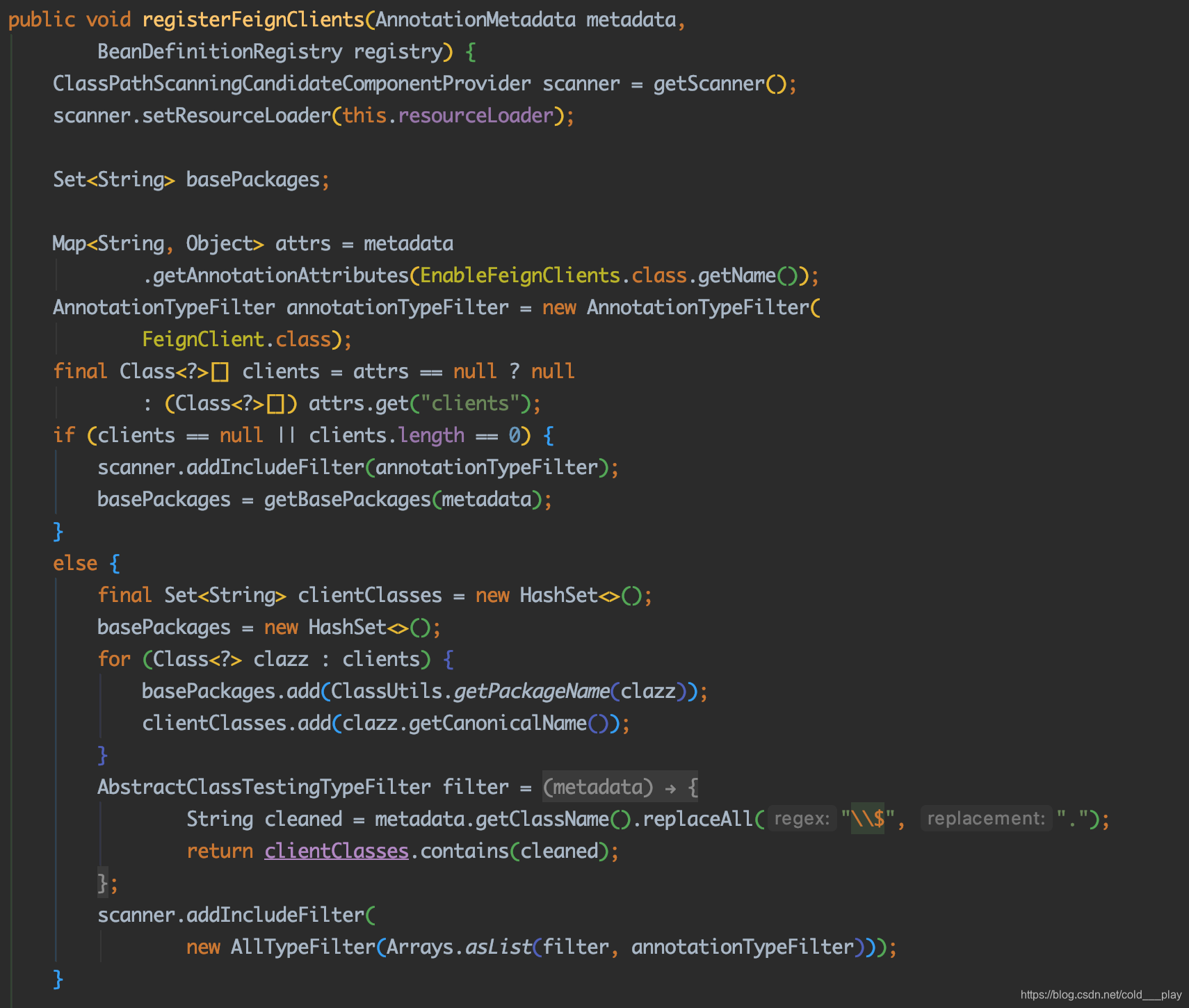Click scanner.addIncludeFilter(annotationTypeFilter) line
Image resolution: width=1189 pixels, height=1008 pixels.
(358, 467)
